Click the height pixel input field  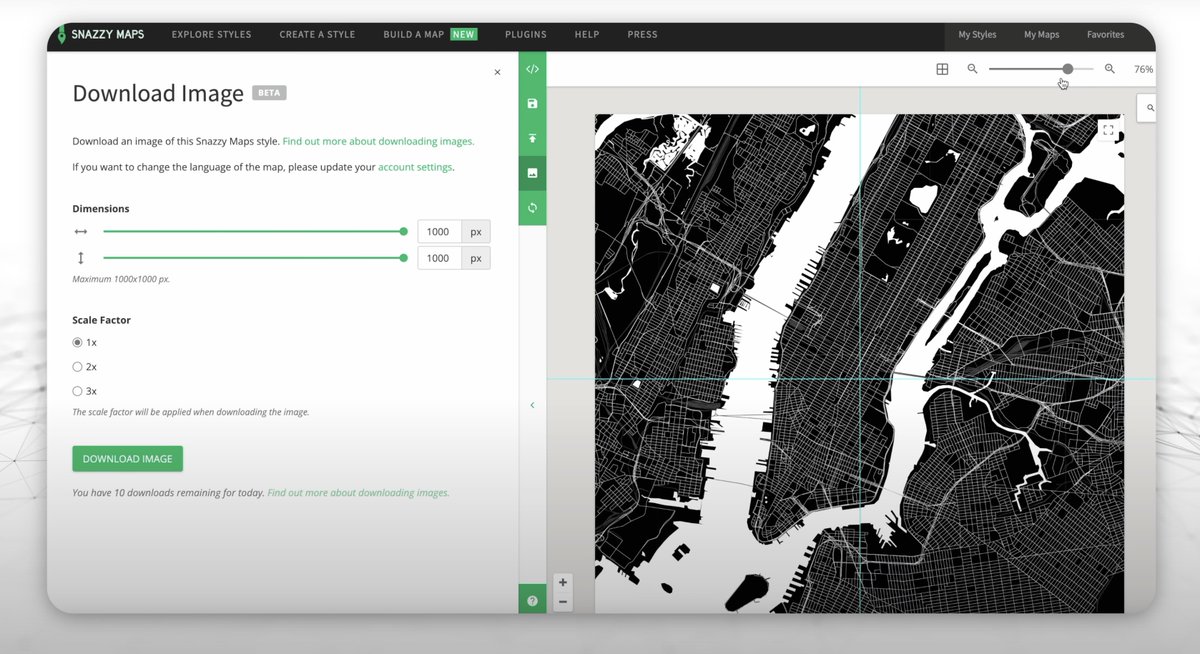pyautogui.click(x=439, y=258)
